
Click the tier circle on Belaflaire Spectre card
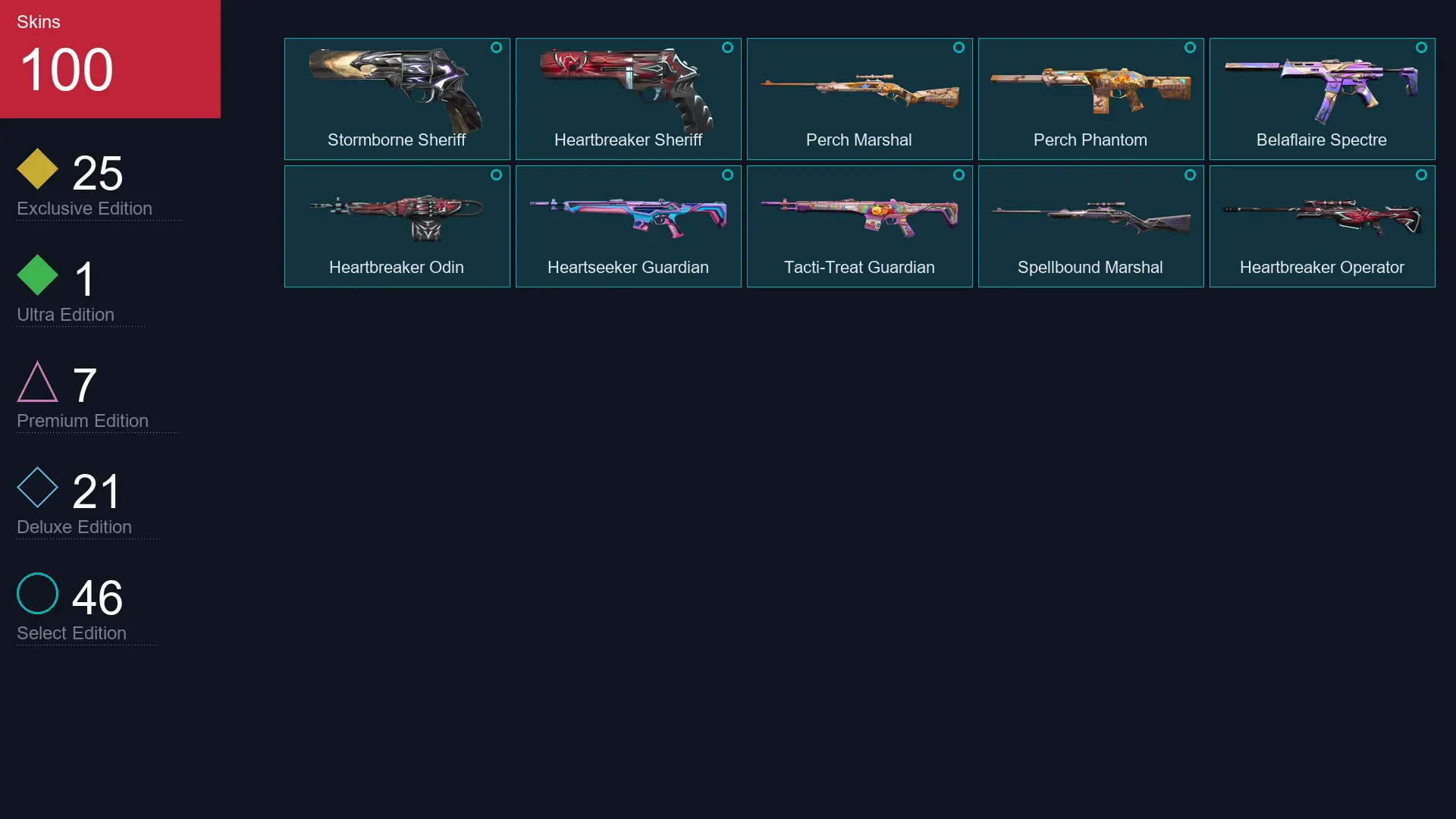1421,47
